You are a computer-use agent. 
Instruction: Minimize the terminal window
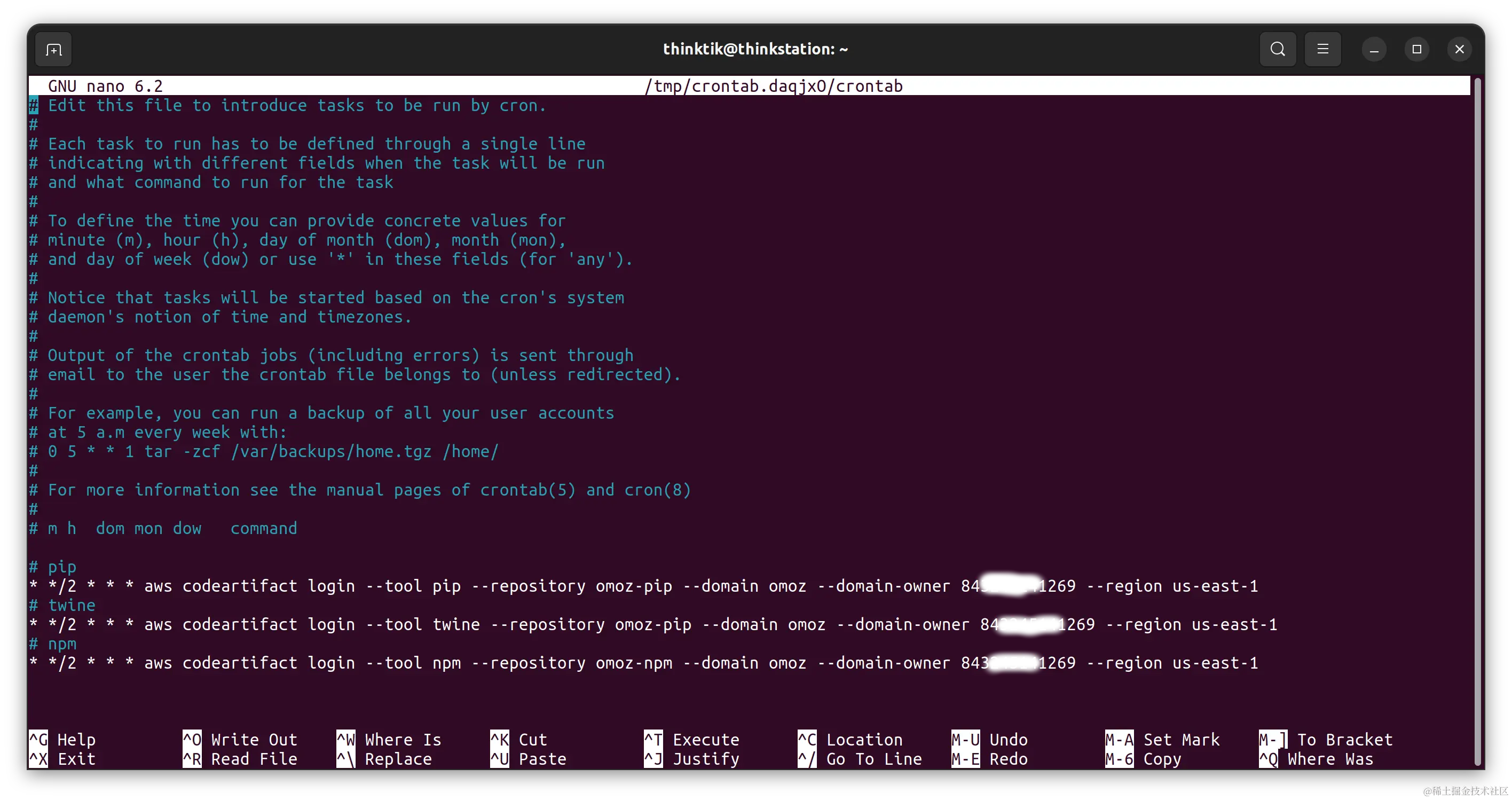[1374, 49]
